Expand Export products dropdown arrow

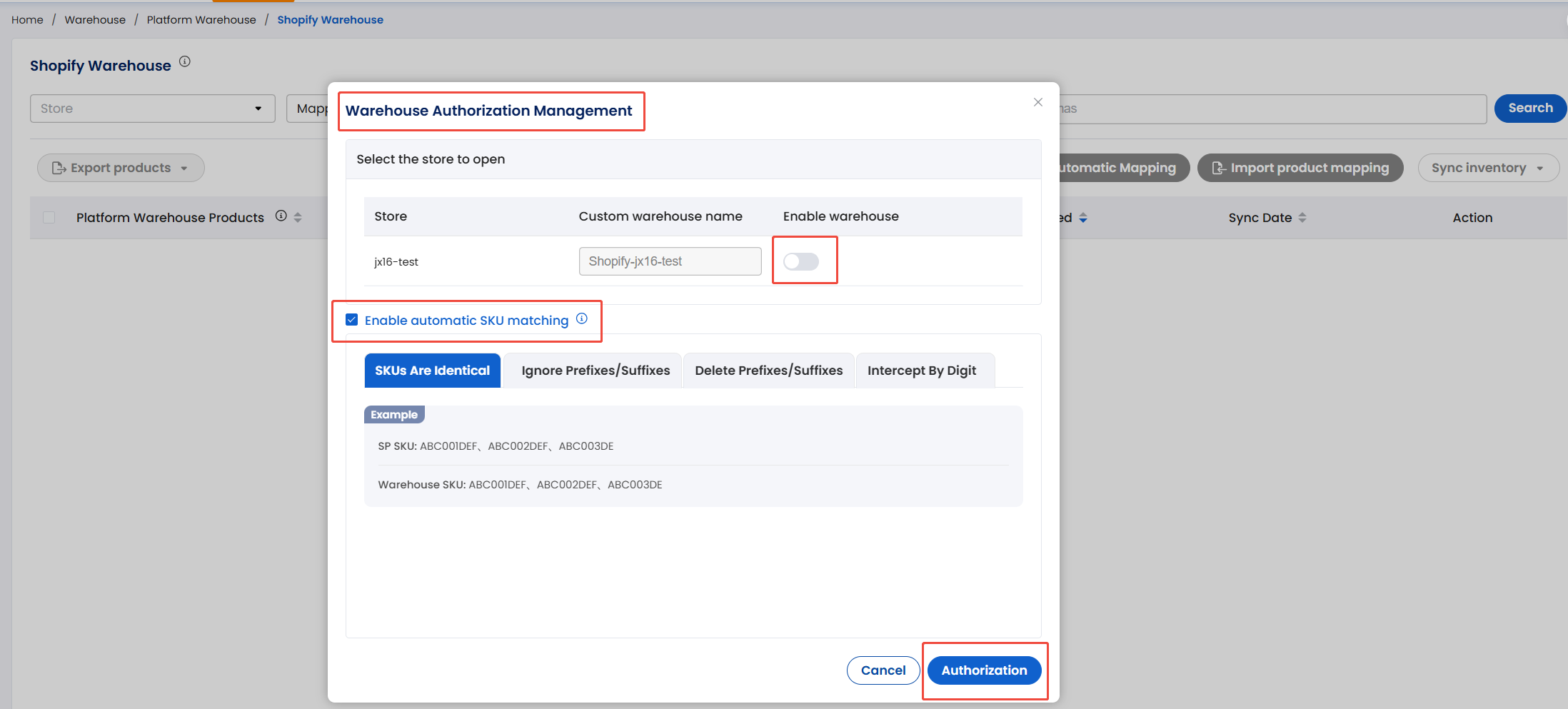(x=184, y=169)
